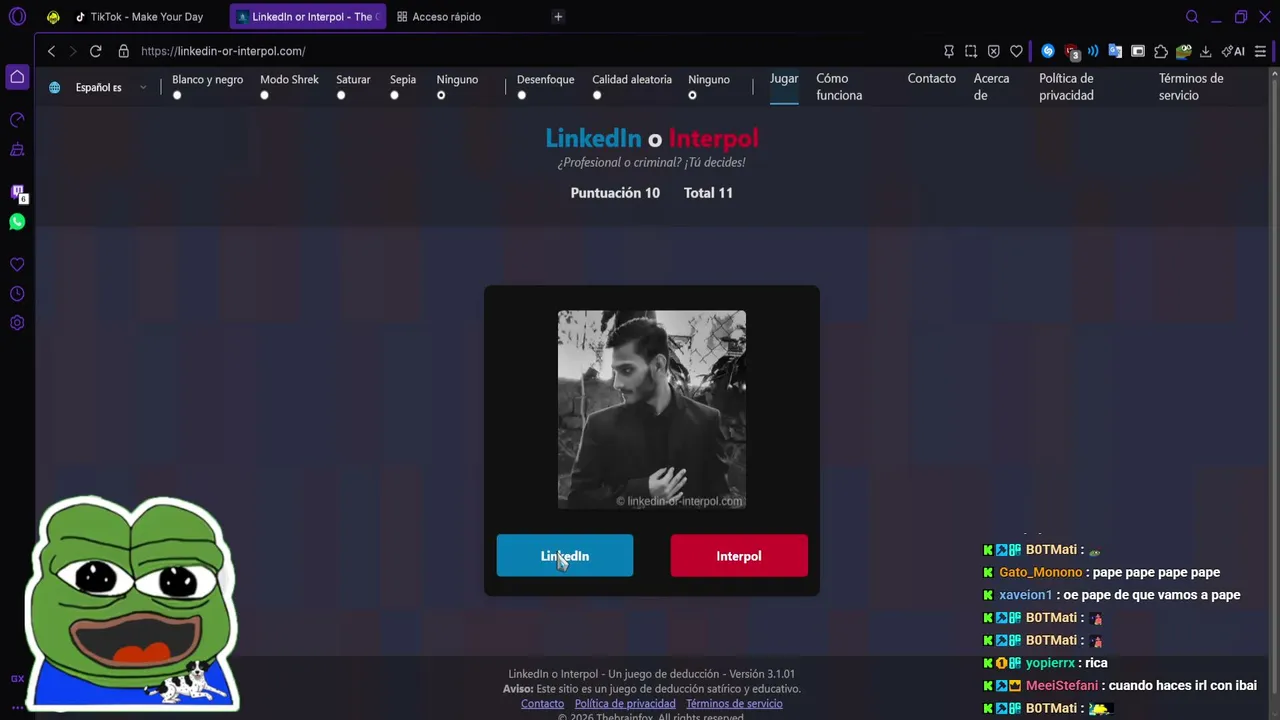Viewport: 1280px width, 720px height.
Task: Open Términos de servicio in top navigation
Action: coord(1191,87)
